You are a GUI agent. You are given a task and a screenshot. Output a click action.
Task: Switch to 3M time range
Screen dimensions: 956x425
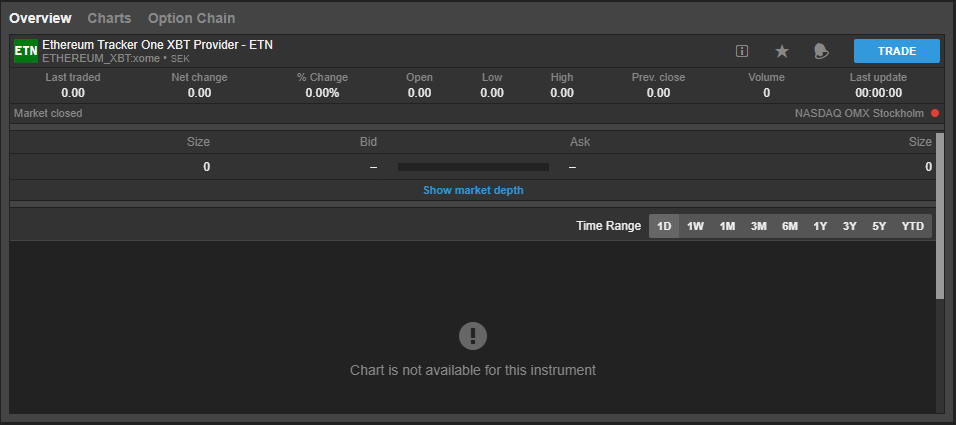pos(758,226)
